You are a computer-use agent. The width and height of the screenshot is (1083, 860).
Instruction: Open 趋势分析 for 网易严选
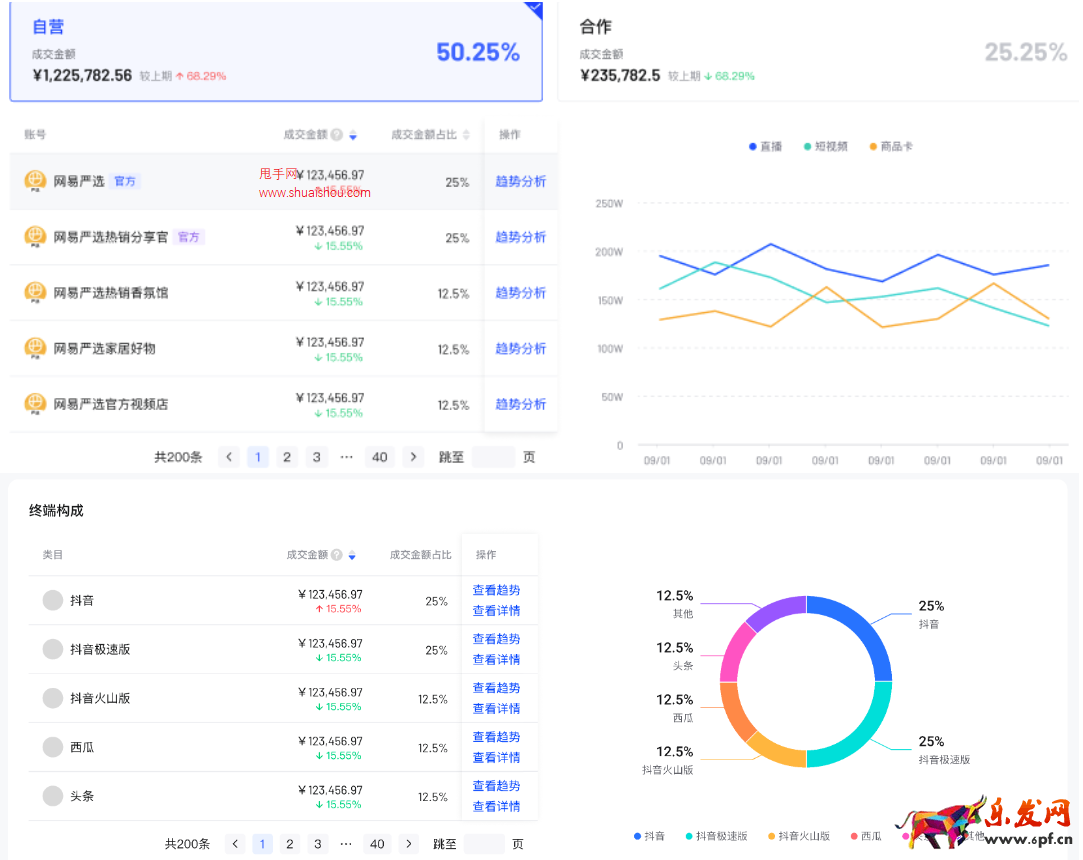click(x=521, y=182)
